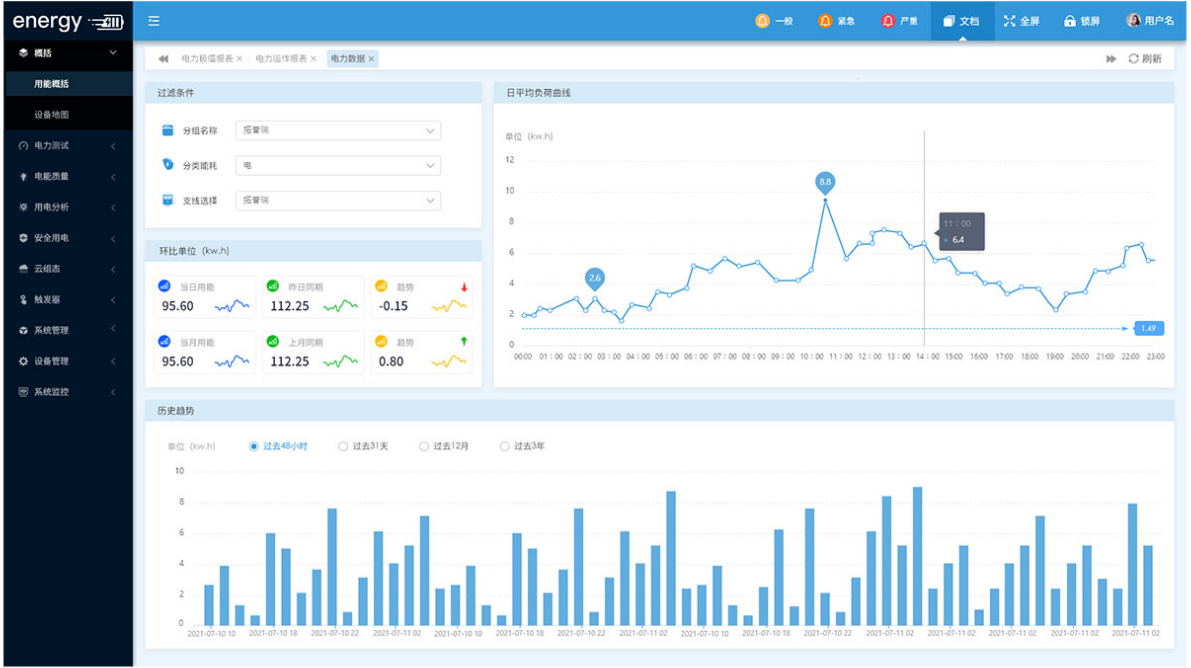Click the user avatar 用户名
The width and height of the screenshot is (1191, 668).
tap(1133, 20)
